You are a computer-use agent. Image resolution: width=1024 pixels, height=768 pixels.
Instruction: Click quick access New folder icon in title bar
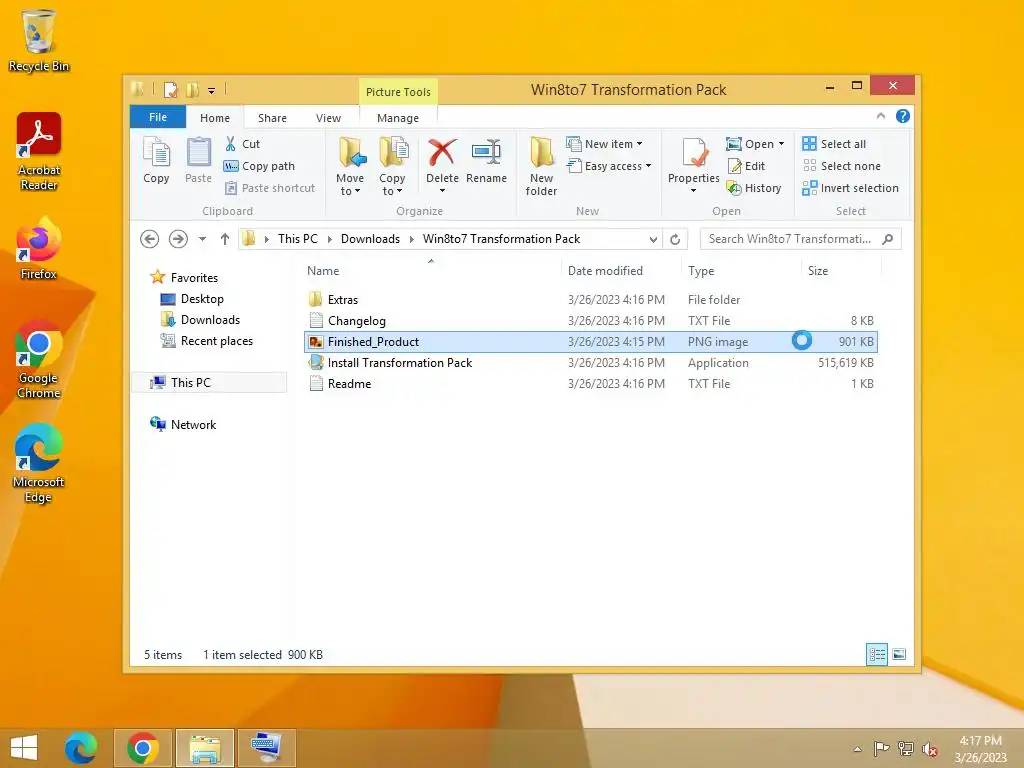(192, 89)
